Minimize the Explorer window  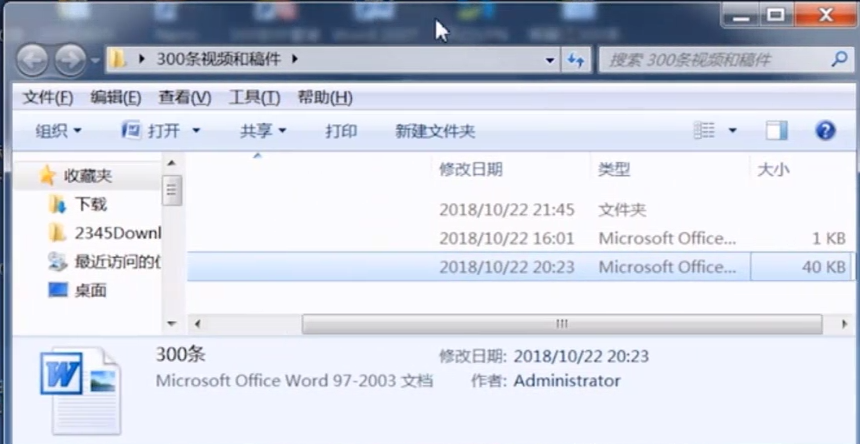(x=740, y=15)
